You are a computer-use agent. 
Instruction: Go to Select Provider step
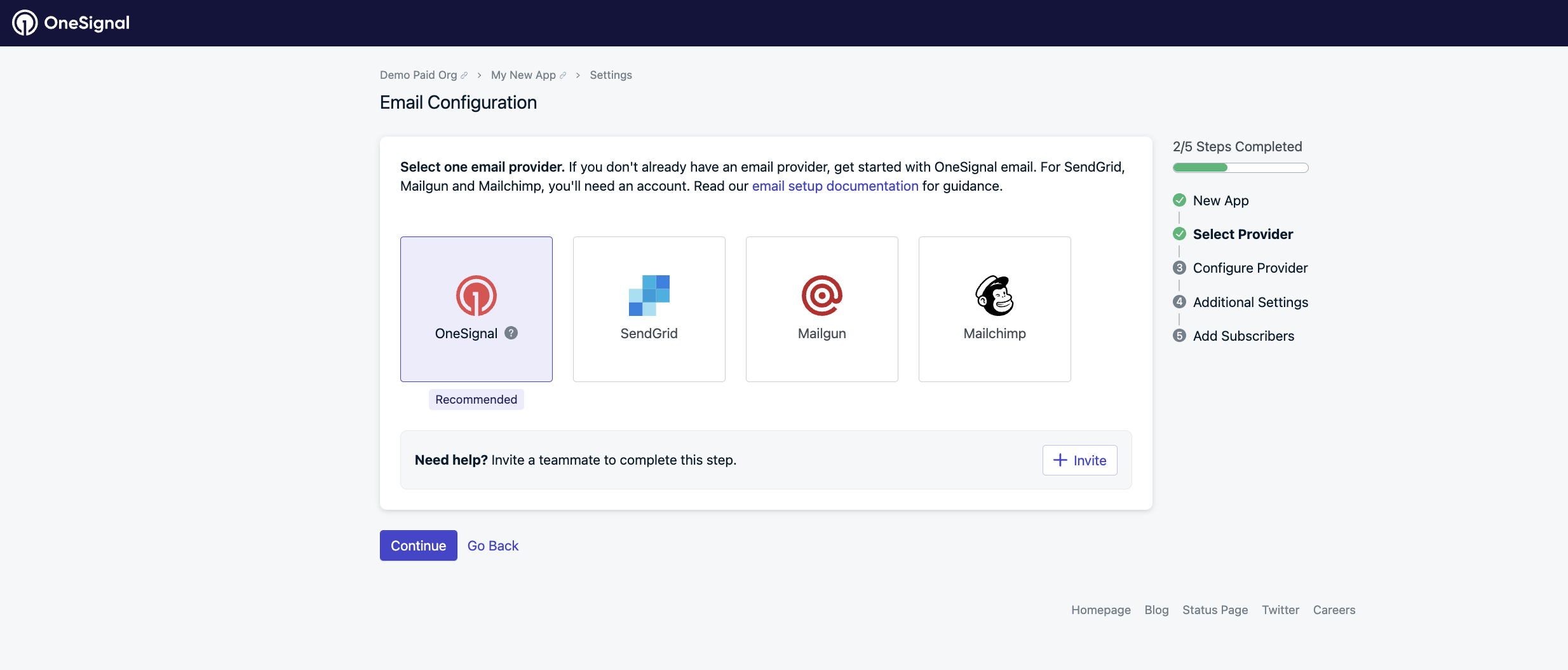point(1243,234)
